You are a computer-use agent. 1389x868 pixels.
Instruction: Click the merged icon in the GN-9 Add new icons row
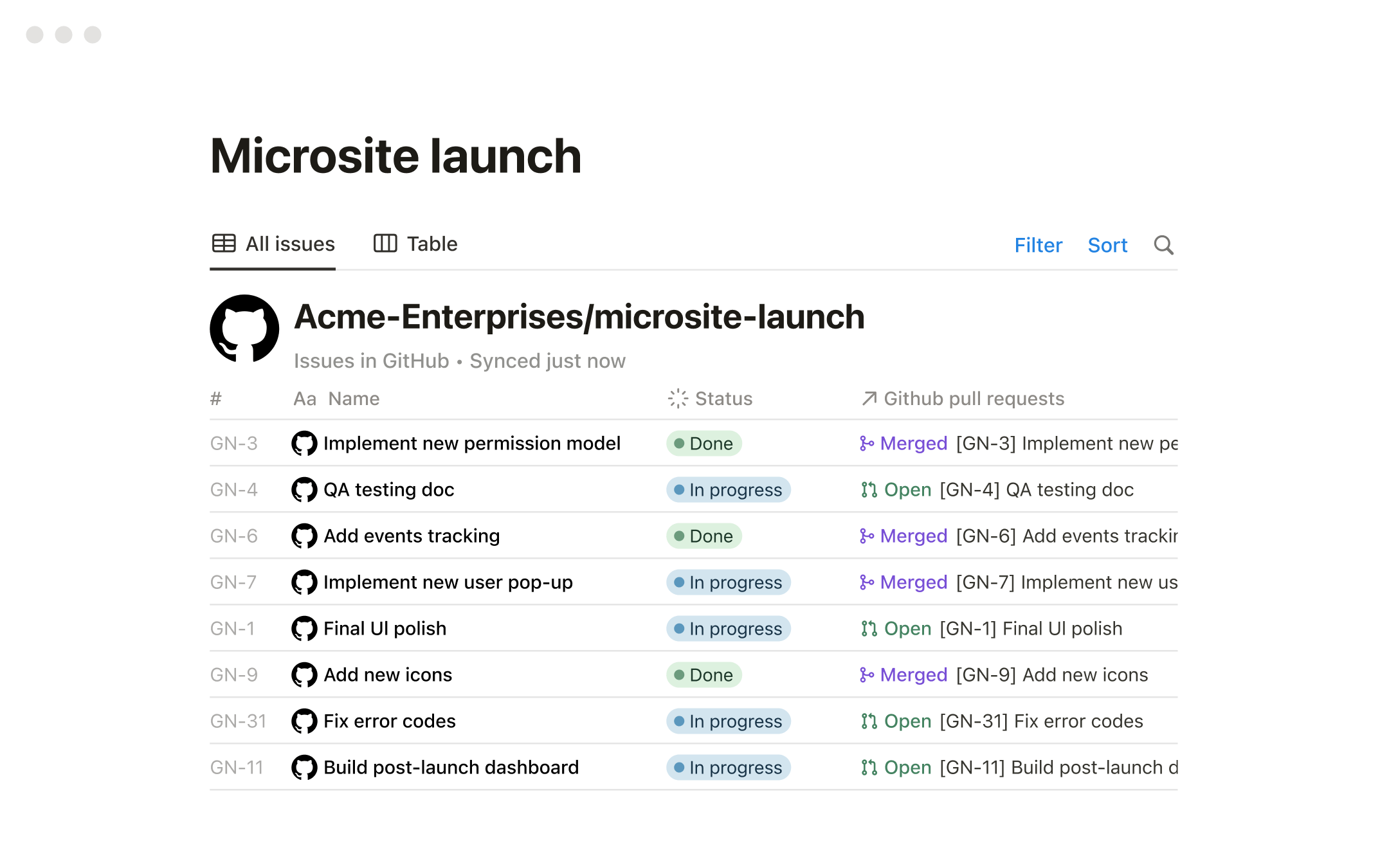(x=867, y=675)
